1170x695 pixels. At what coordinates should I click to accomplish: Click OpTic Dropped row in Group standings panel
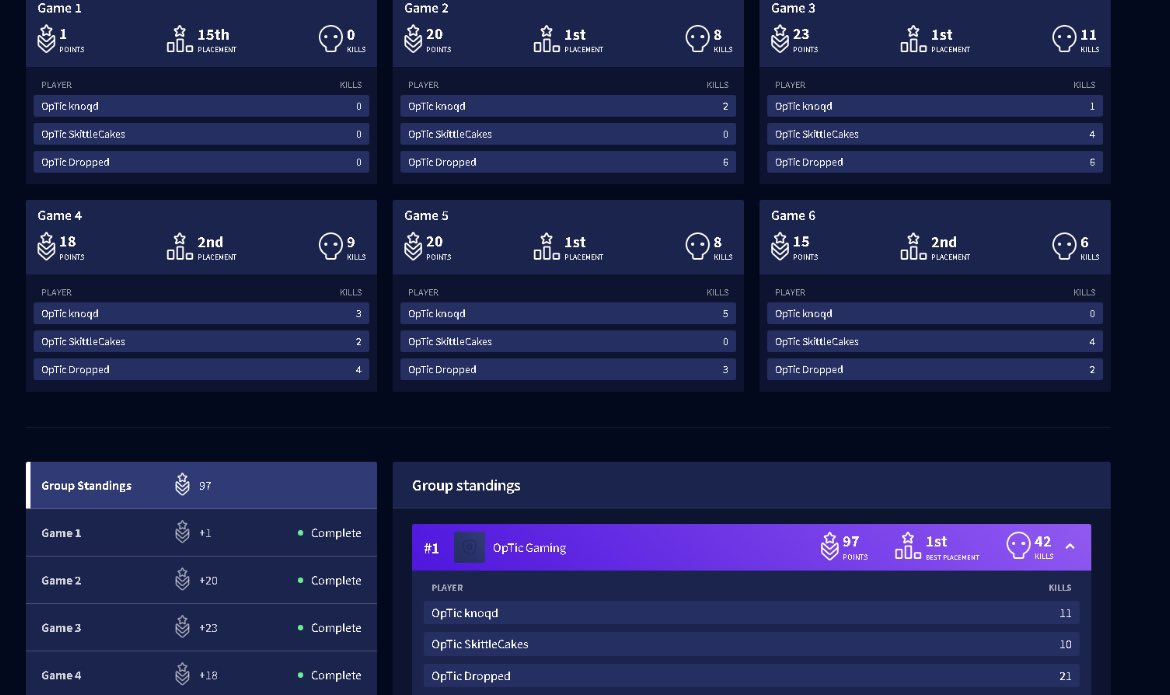click(751, 676)
